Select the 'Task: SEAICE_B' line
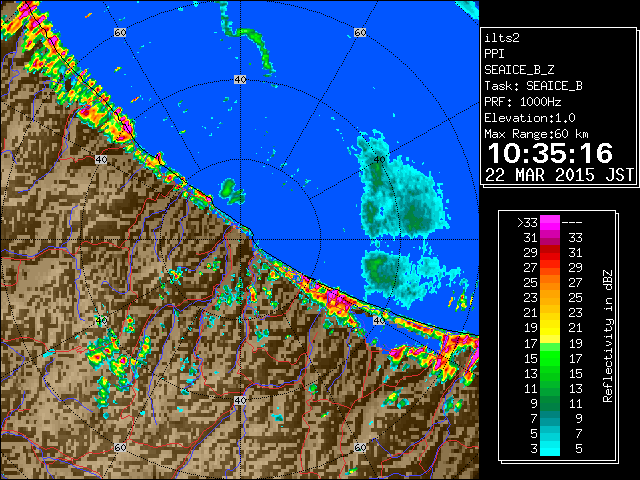Viewport: 640px width, 480px height. click(x=533, y=86)
